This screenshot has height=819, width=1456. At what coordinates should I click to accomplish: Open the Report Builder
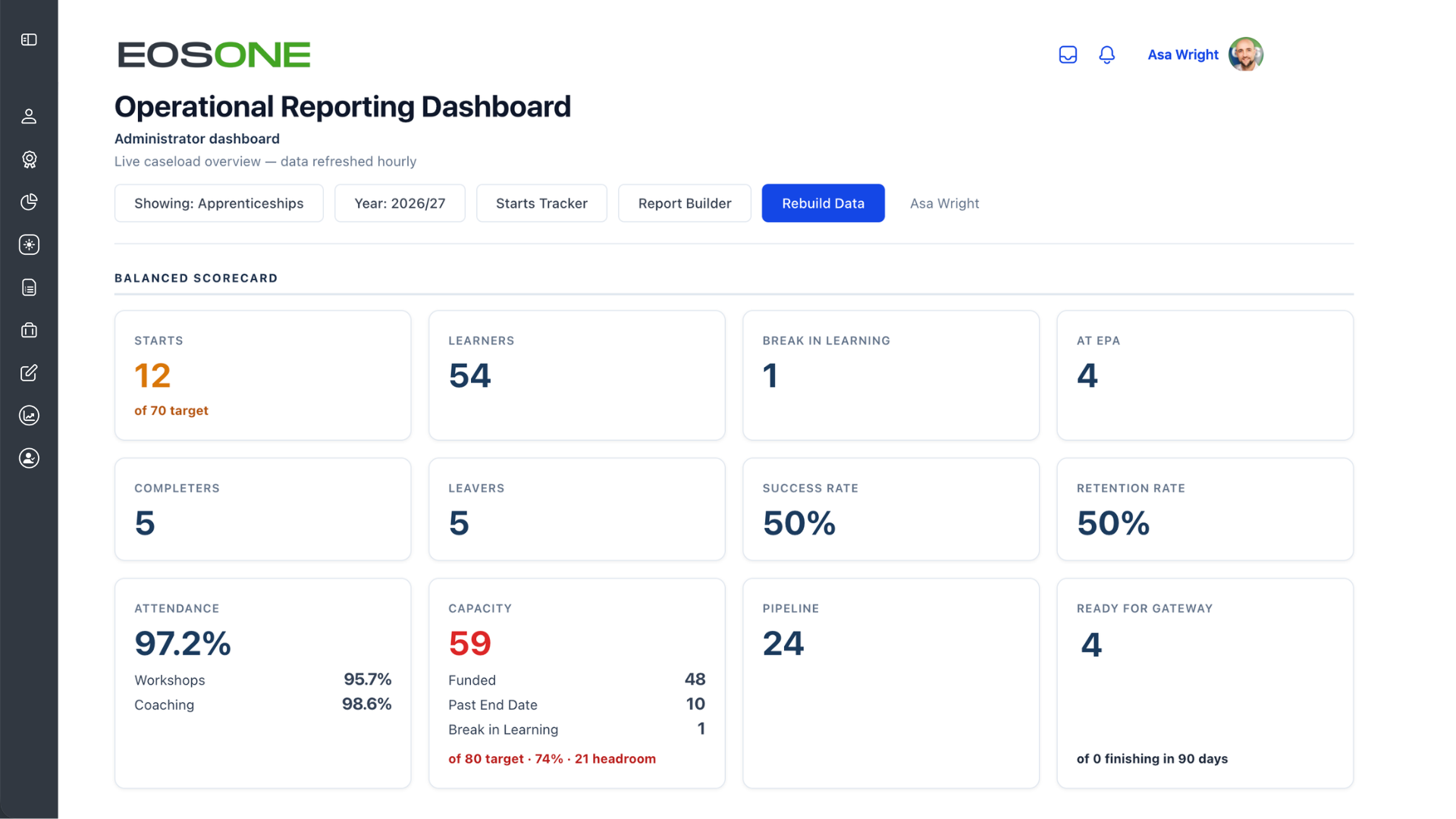[684, 203]
